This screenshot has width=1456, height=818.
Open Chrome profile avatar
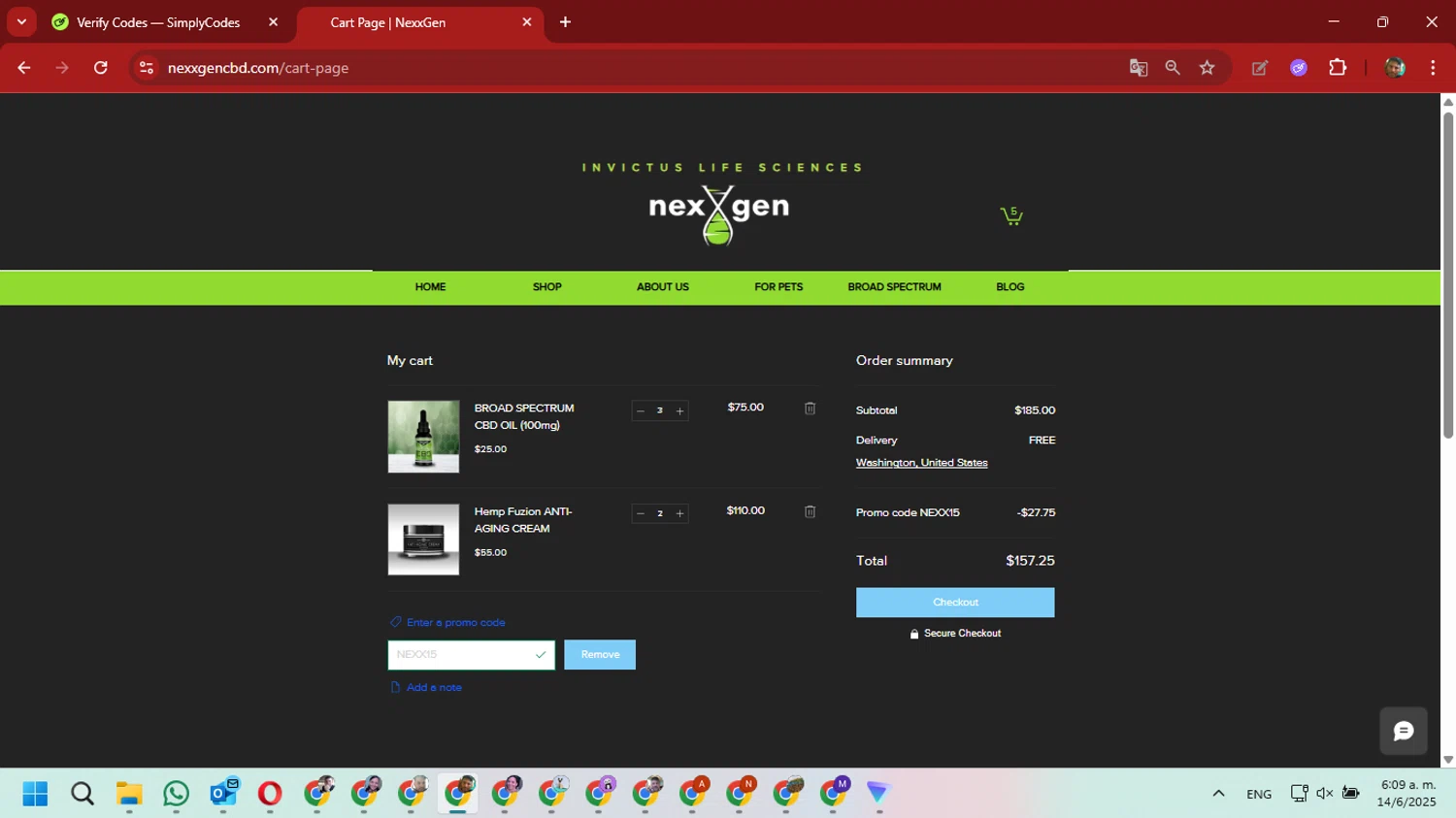coord(1395,68)
